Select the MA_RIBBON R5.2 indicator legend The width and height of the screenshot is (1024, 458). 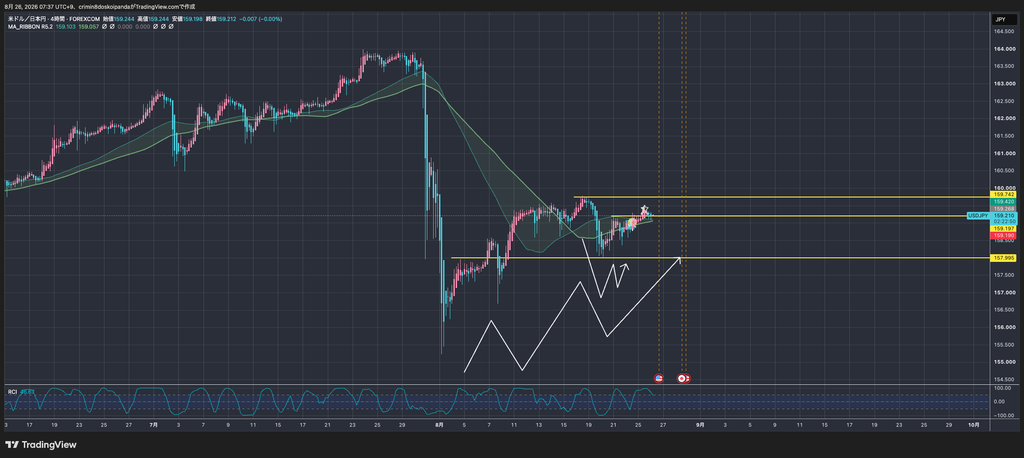(x=30, y=27)
